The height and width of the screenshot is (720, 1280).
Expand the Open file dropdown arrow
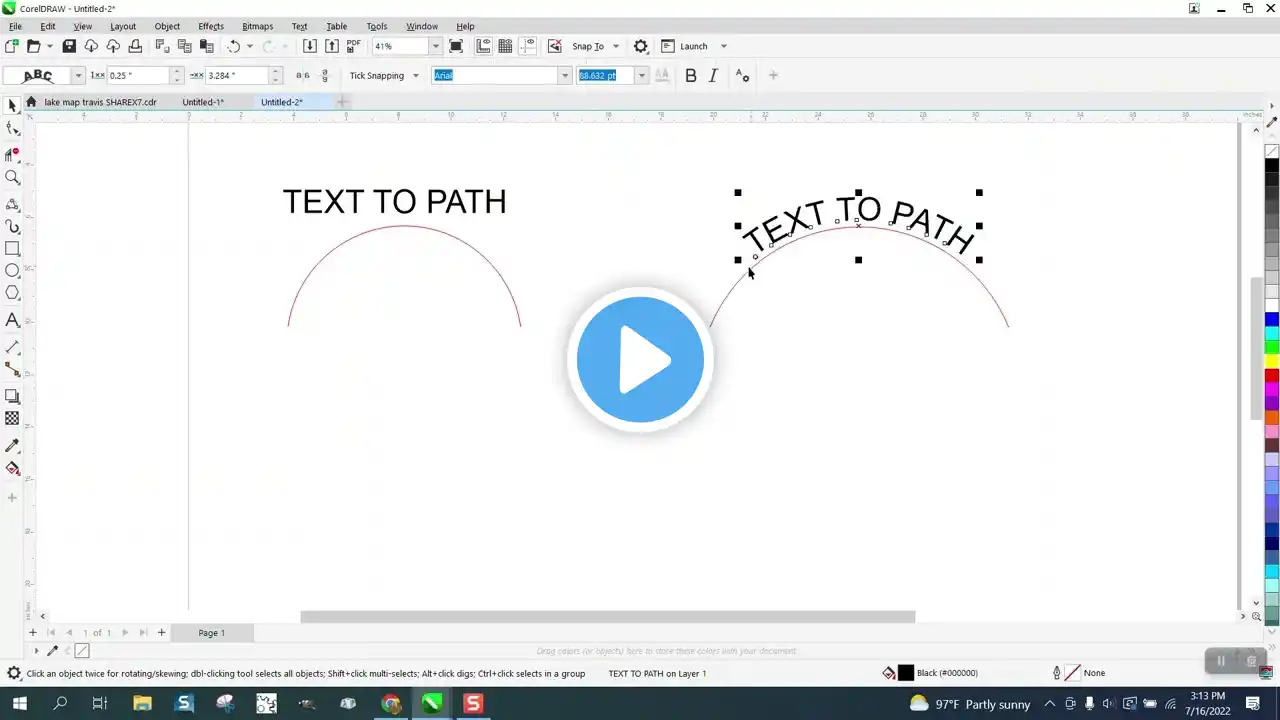(x=49, y=46)
